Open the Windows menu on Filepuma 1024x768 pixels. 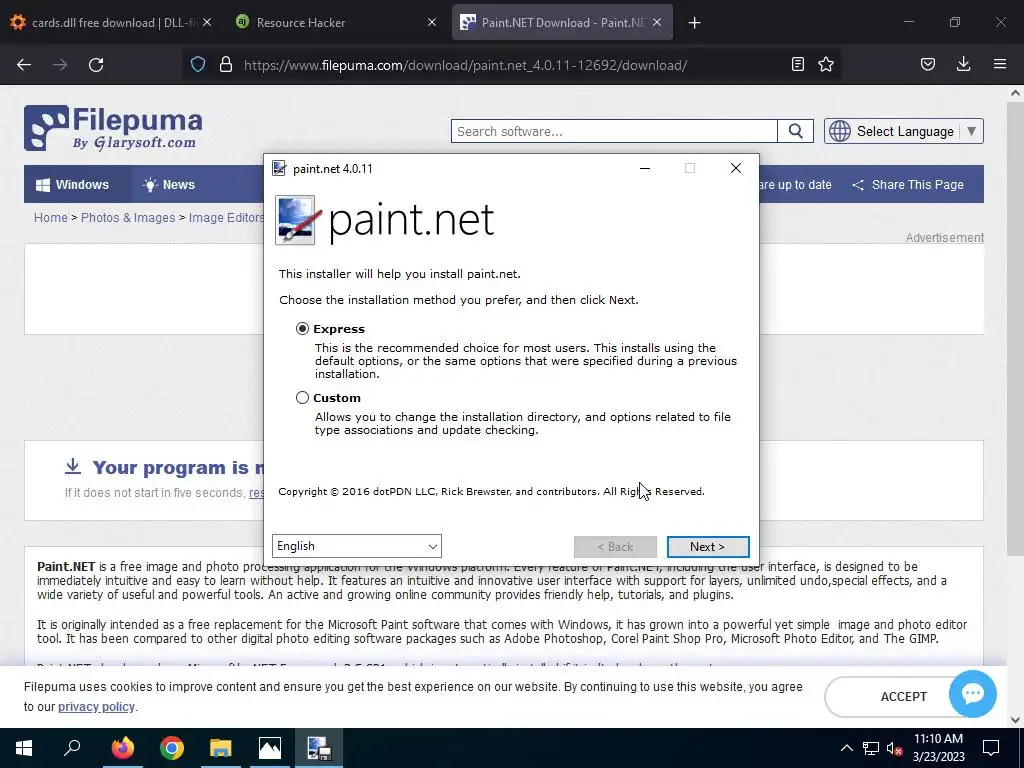[72, 185]
